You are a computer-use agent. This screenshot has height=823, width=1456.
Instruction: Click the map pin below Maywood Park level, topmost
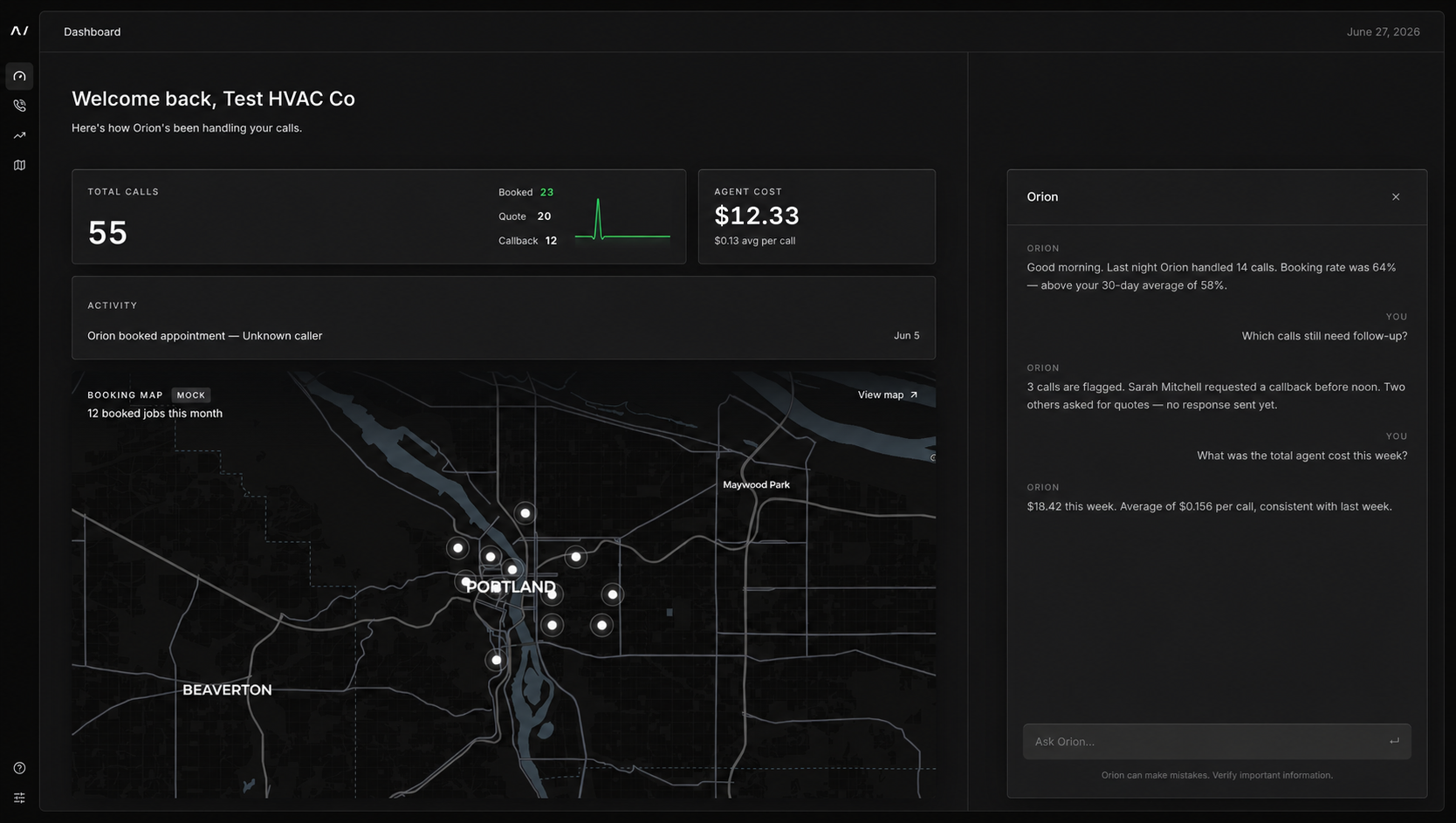tap(525, 513)
